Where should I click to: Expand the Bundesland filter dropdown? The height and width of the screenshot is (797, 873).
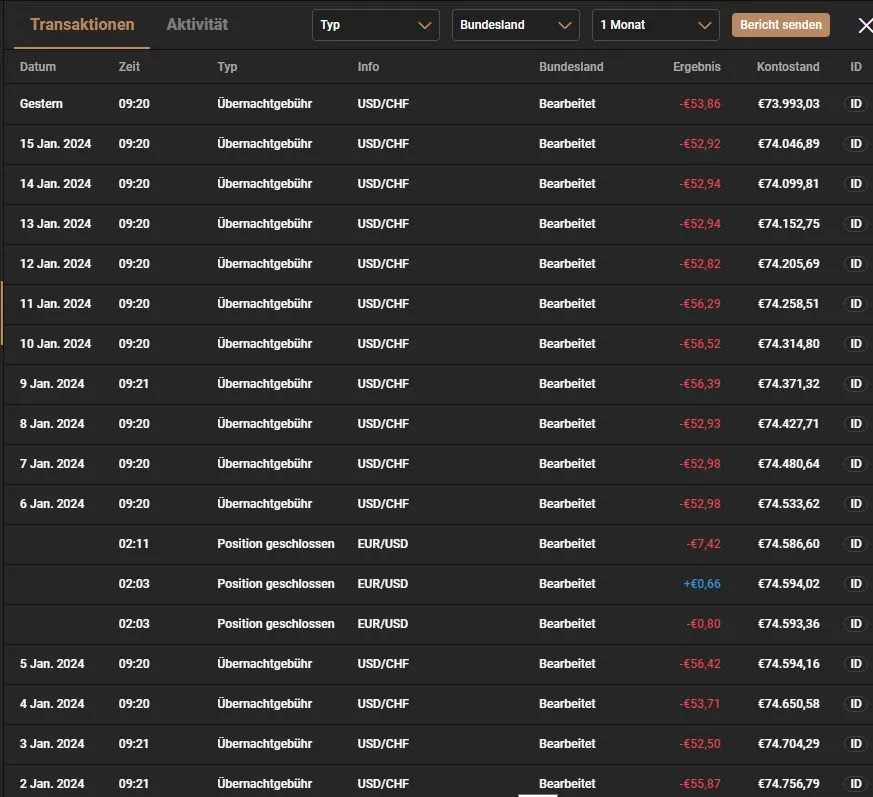tap(515, 25)
